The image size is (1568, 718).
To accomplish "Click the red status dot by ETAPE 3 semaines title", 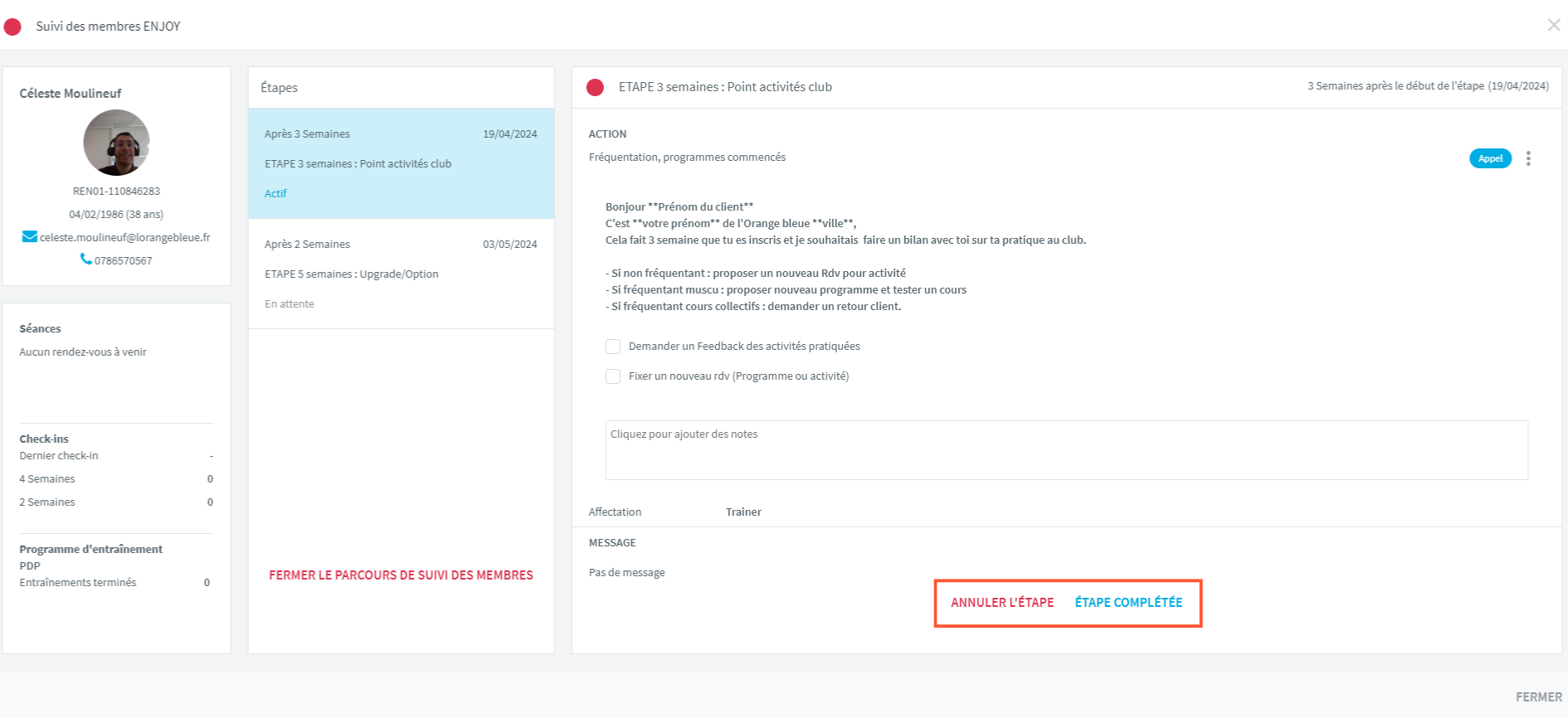I will pos(595,87).
